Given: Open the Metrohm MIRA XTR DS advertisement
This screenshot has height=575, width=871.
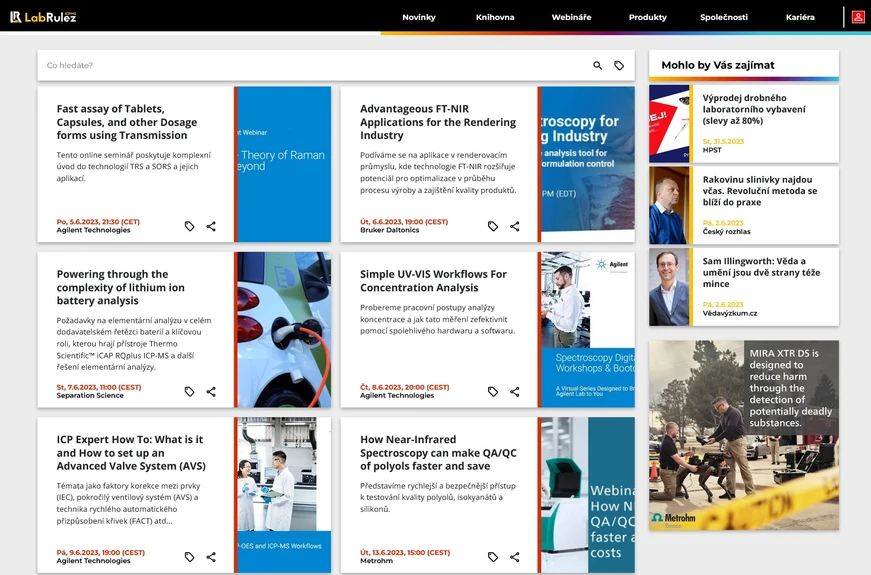Looking at the screenshot, I should (744, 435).
